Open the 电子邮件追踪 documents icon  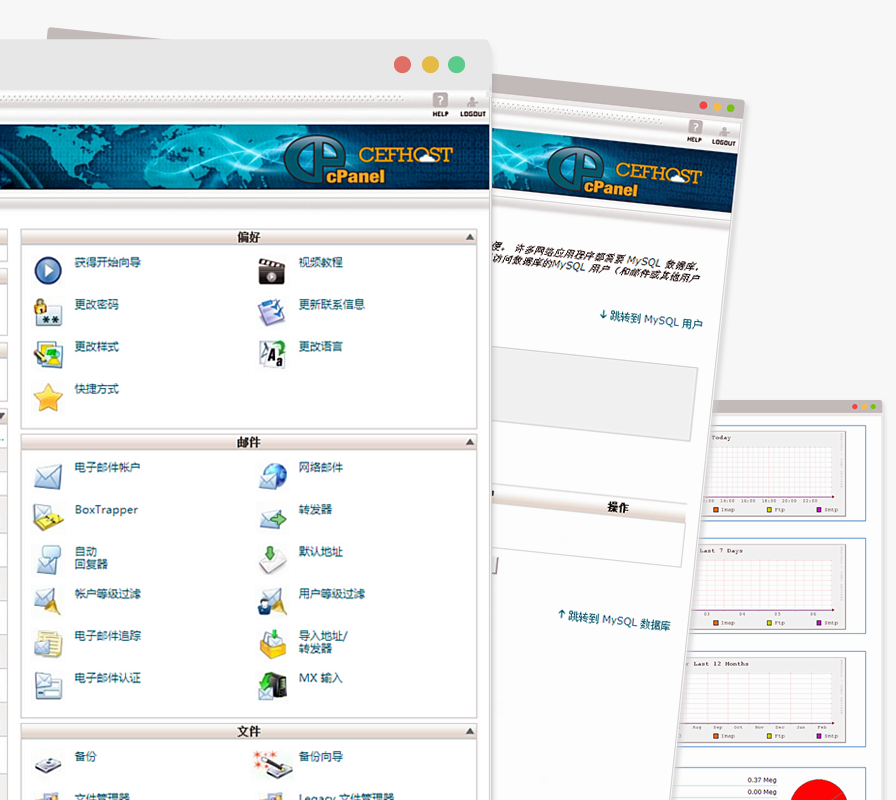tap(48, 644)
